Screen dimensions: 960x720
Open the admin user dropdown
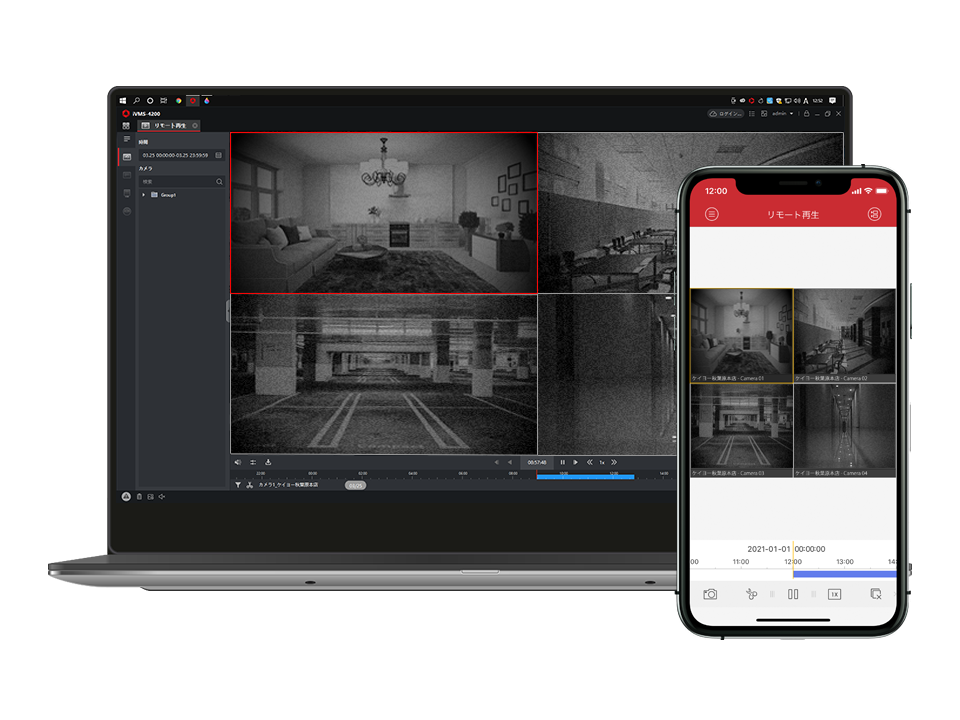(782, 114)
